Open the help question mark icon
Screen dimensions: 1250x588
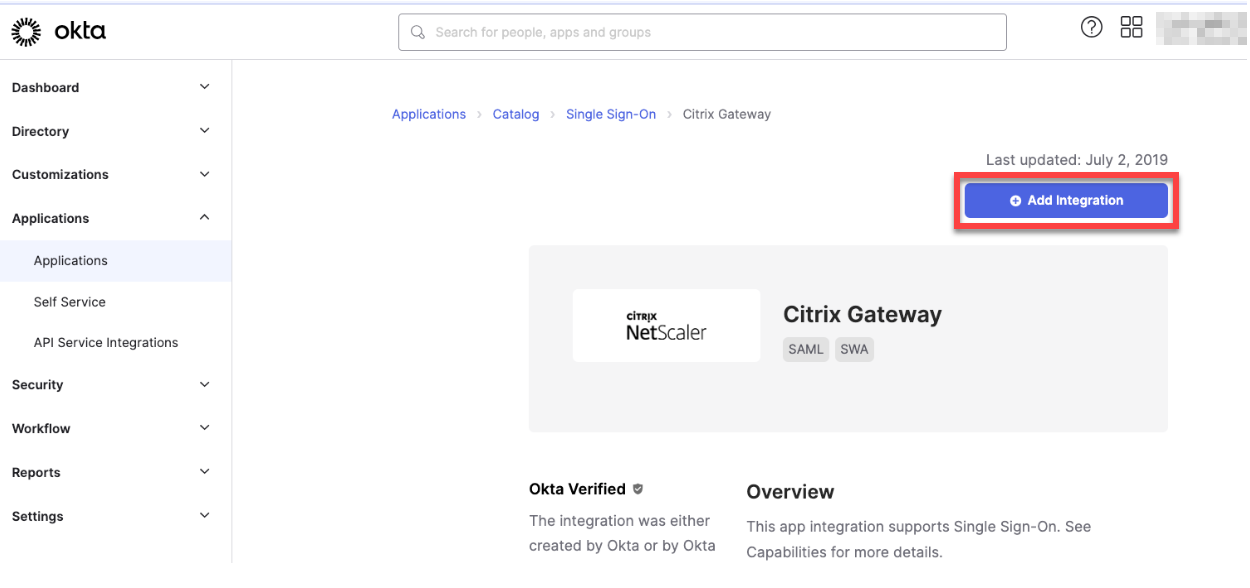pos(1091,28)
